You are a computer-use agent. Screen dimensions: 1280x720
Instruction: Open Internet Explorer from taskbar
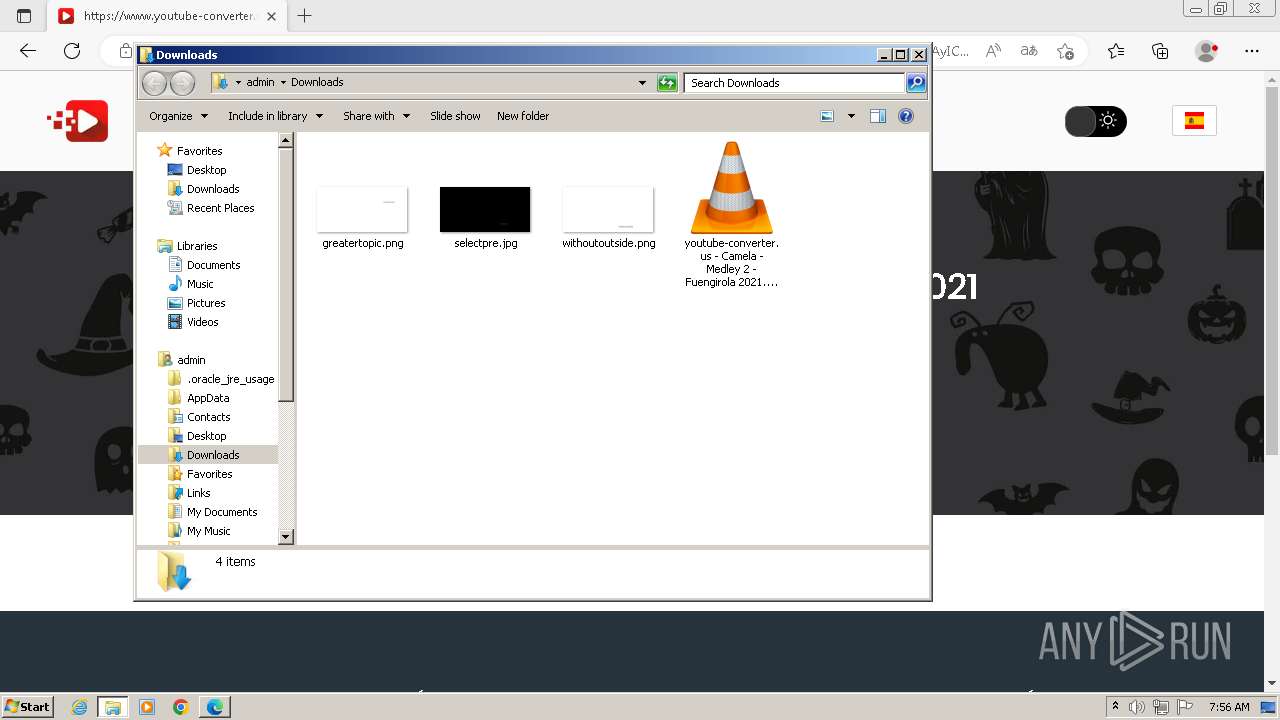point(80,707)
